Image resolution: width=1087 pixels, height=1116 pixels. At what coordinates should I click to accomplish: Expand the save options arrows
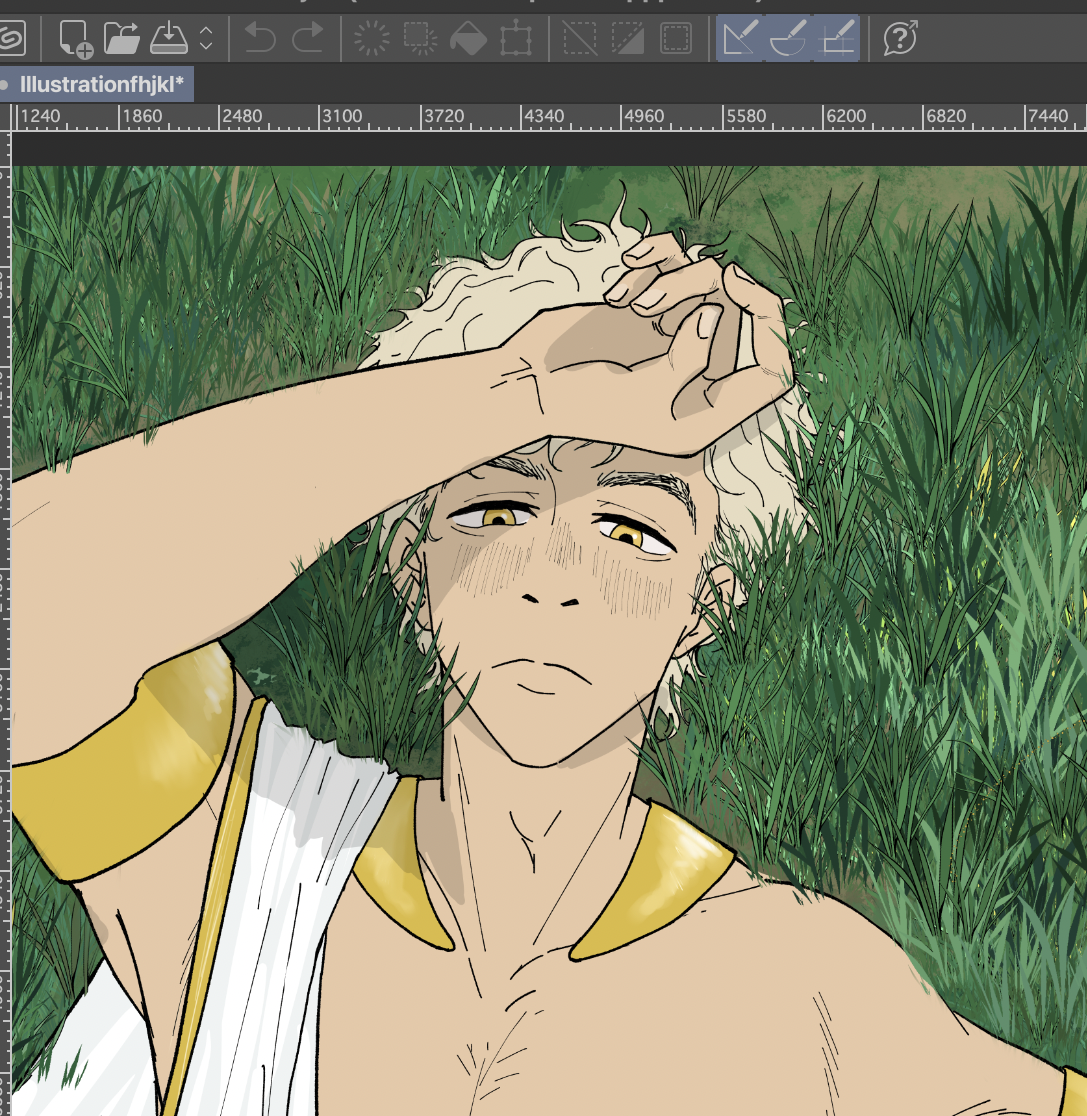(x=206, y=38)
